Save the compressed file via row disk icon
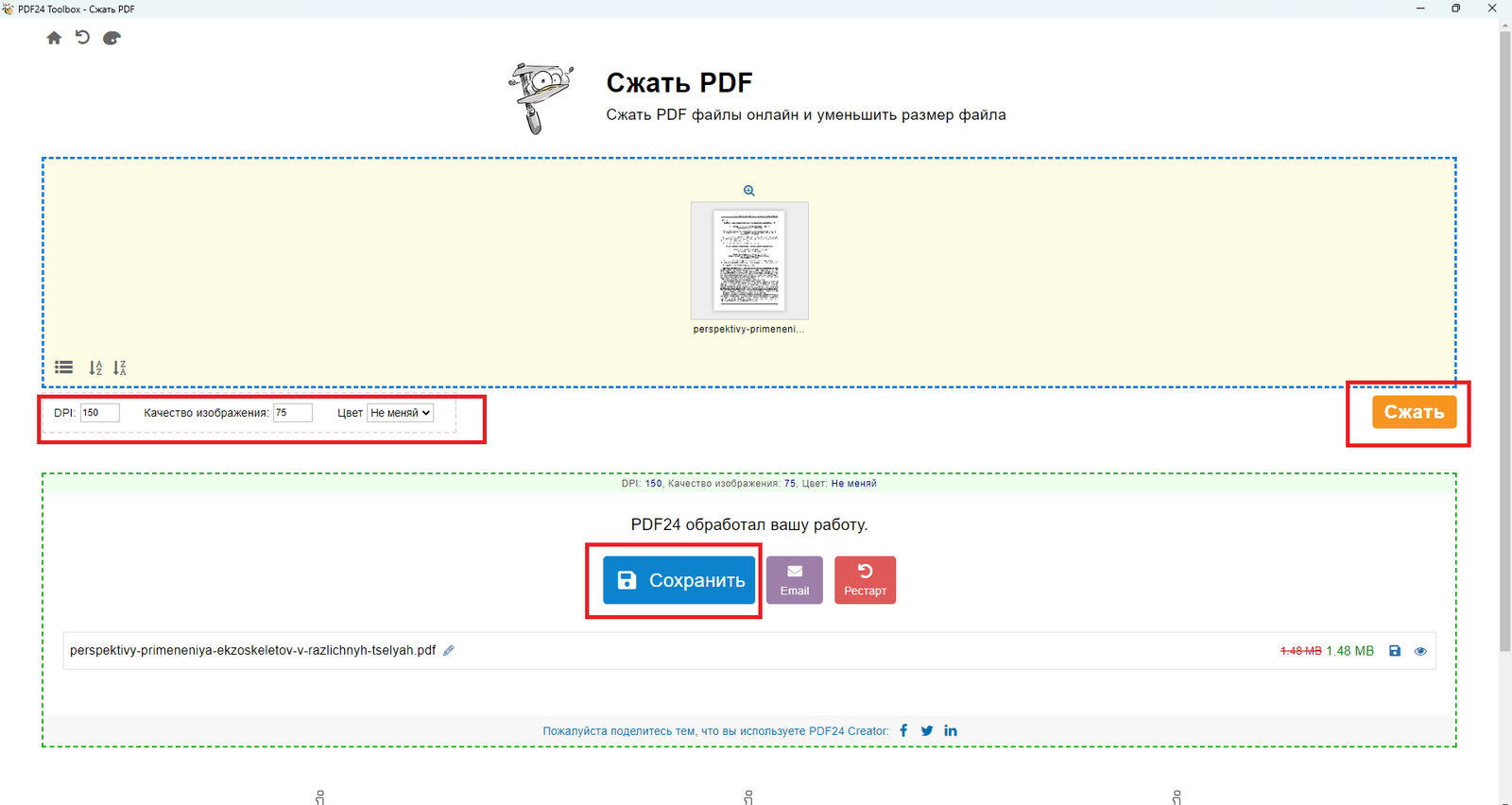1512x805 pixels. point(1395,651)
